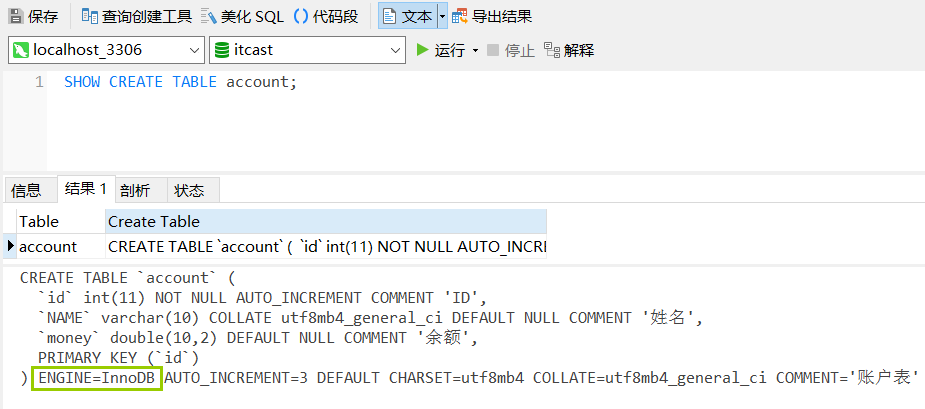Expand the Run (运行) options arrow
This screenshot has height=409, width=925.
(x=475, y=50)
